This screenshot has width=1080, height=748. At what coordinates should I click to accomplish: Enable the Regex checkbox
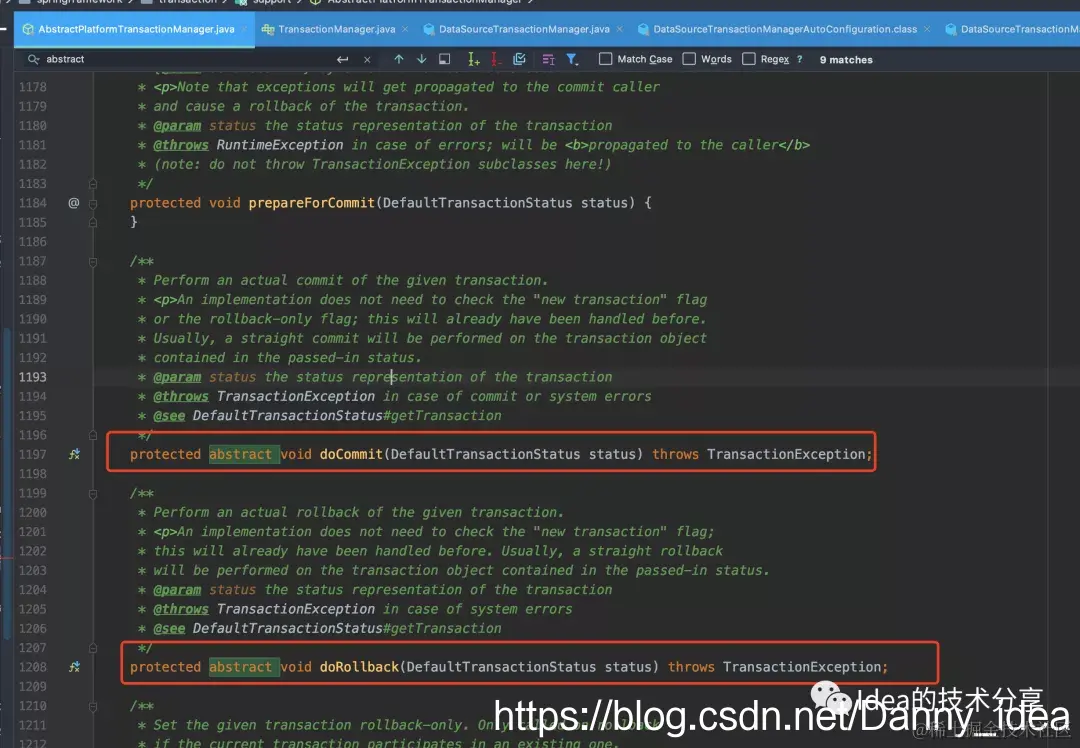(749, 59)
